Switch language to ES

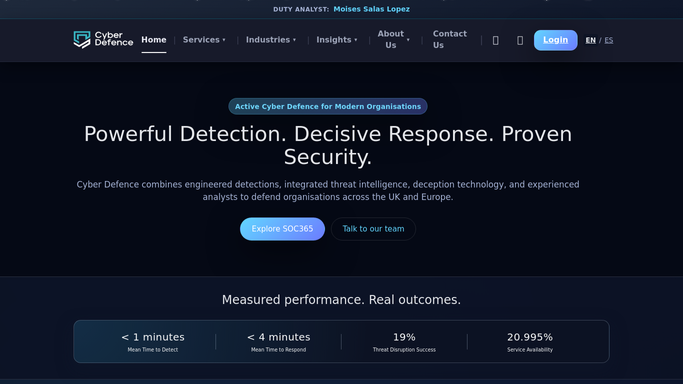tap(609, 40)
